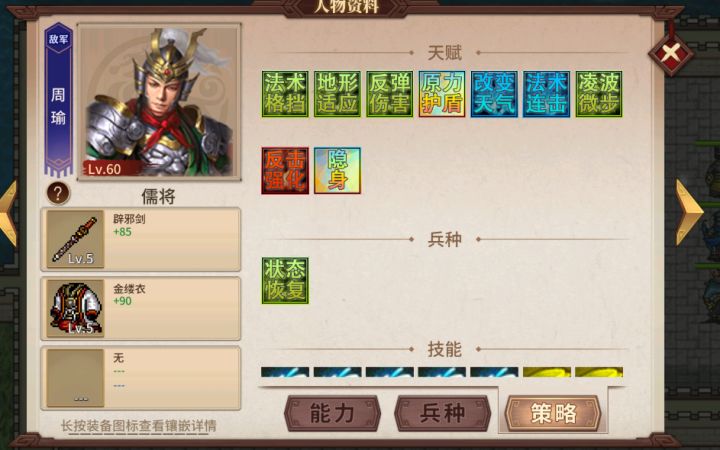The width and height of the screenshot is (720, 450).
Task: Select the 改变天气 talent icon
Action: click(x=494, y=94)
